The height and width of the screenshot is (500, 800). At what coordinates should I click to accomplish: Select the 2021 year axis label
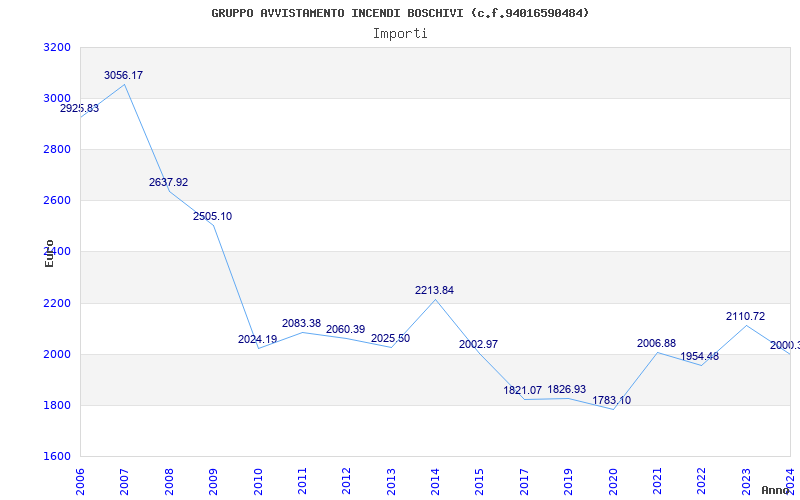657,482
